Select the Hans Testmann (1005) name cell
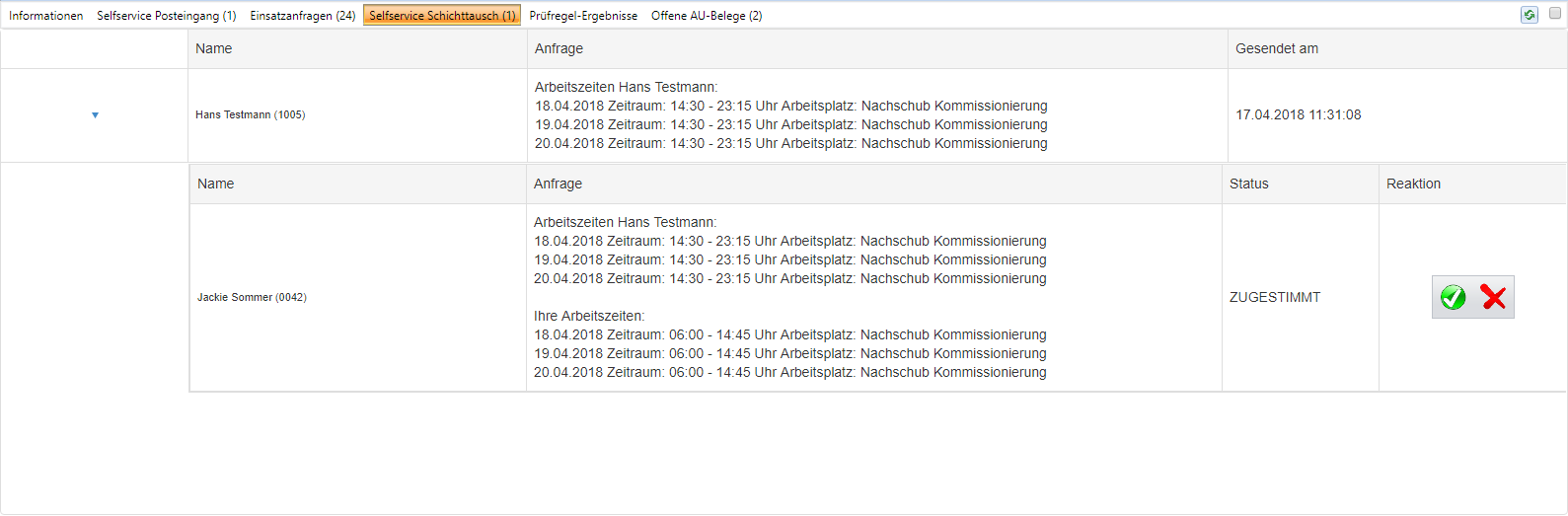This screenshot has height=516, width=1568. point(357,115)
